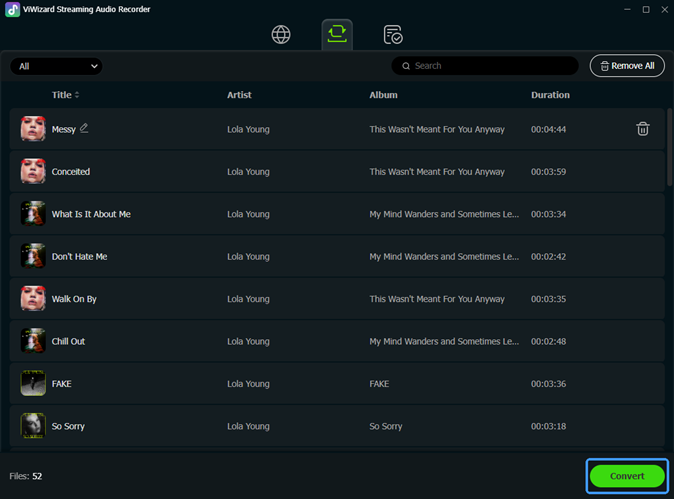This screenshot has height=499, width=674.
Task: Open the converted history tab
Action: pyautogui.click(x=393, y=34)
